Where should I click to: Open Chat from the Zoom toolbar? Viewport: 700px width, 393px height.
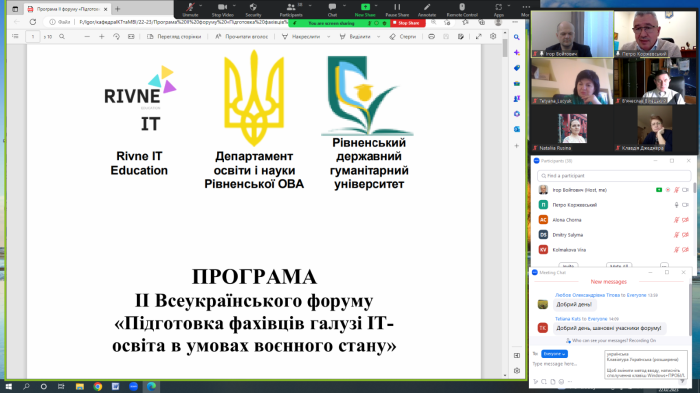(332, 9)
